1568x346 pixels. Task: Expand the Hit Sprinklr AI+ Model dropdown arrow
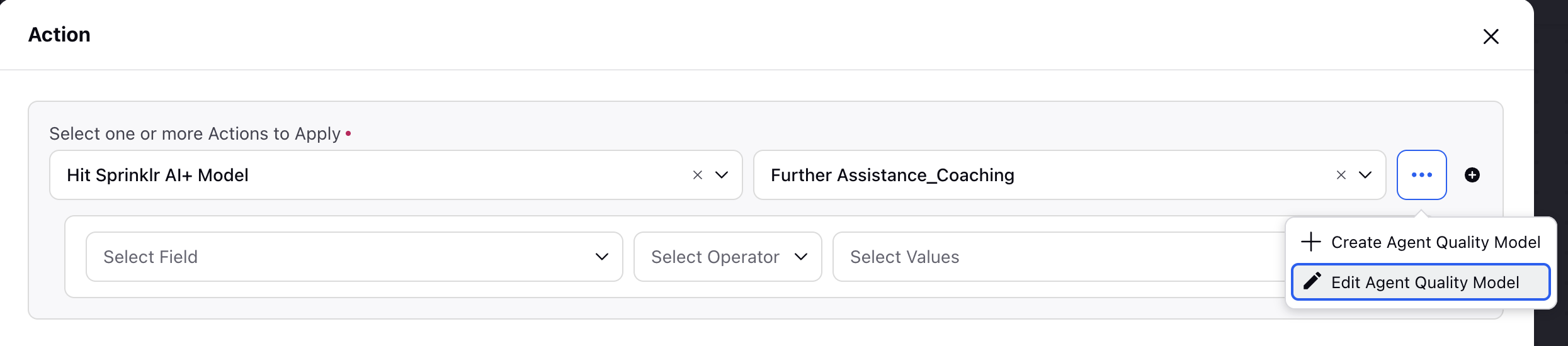(722, 175)
